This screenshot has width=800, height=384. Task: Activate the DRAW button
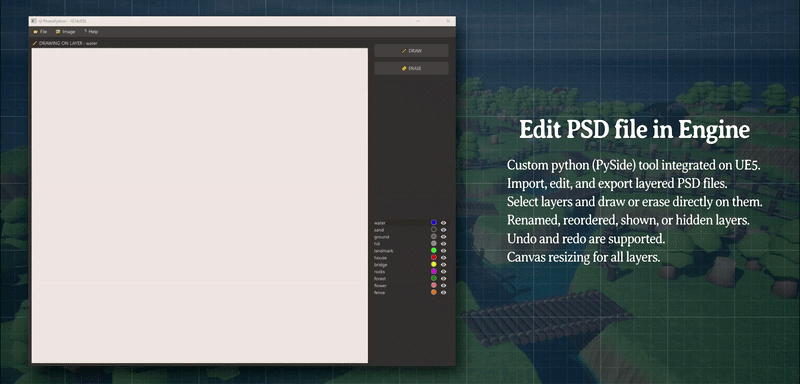[411, 50]
